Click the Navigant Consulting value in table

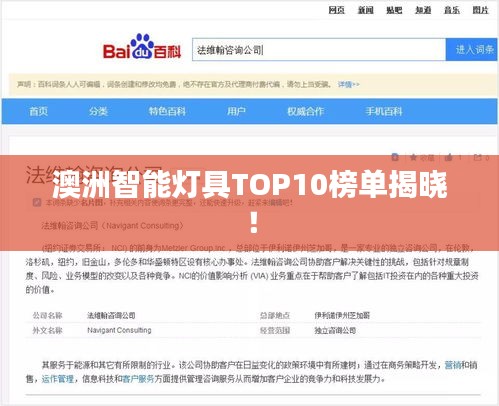pyautogui.click(x=119, y=330)
